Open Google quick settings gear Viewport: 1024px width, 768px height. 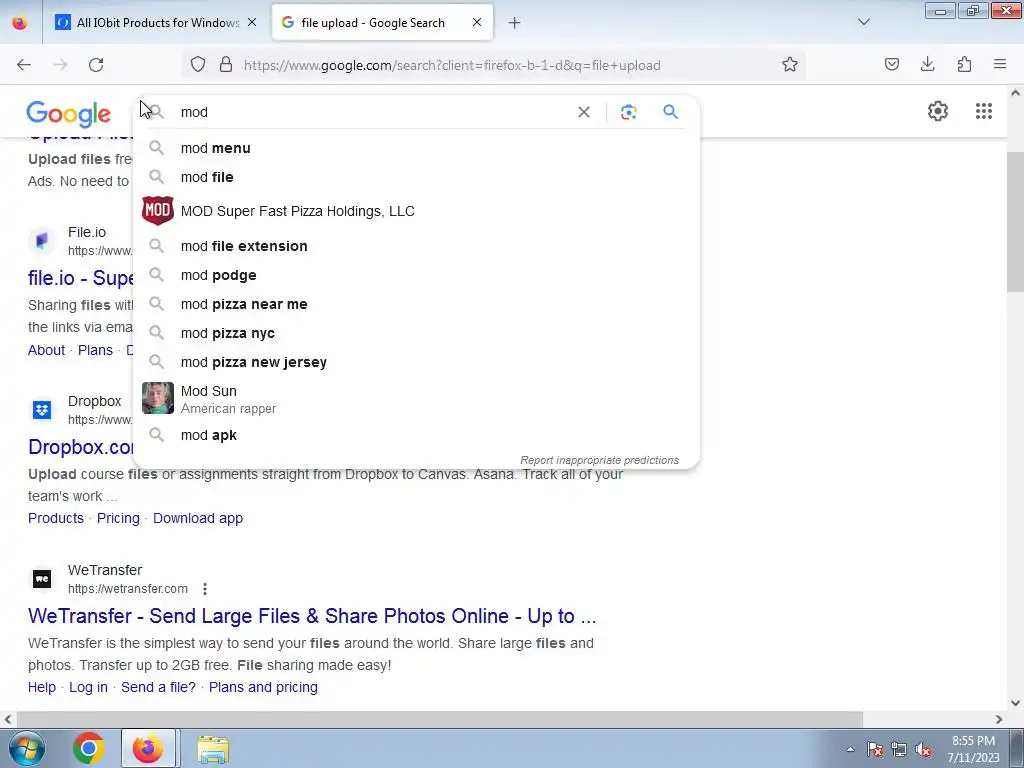(x=938, y=111)
